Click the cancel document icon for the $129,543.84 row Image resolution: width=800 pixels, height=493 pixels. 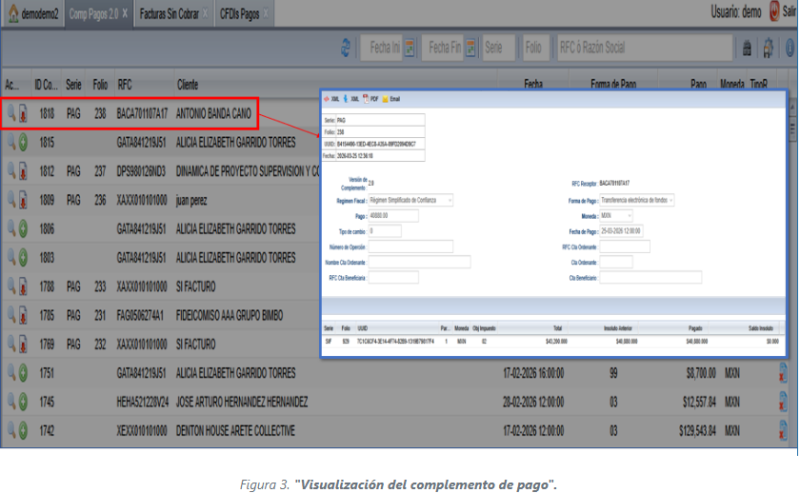(782, 431)
